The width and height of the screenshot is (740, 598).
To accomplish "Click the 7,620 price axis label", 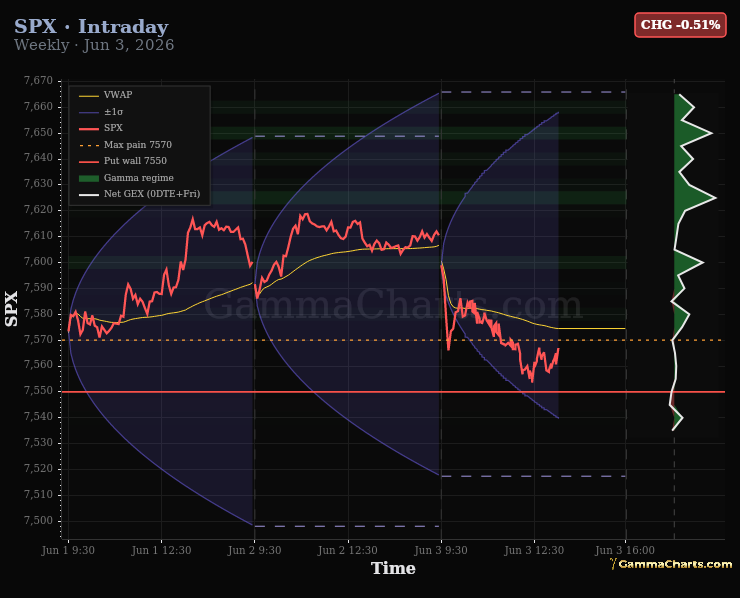I will pos(38,210).
